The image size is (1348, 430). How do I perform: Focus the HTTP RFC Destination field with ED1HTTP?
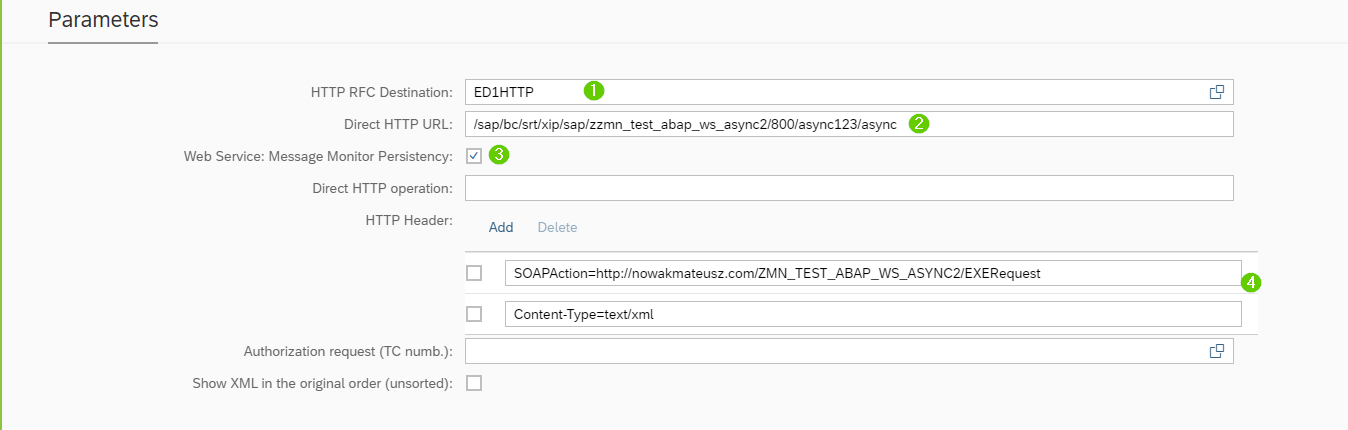830,92
